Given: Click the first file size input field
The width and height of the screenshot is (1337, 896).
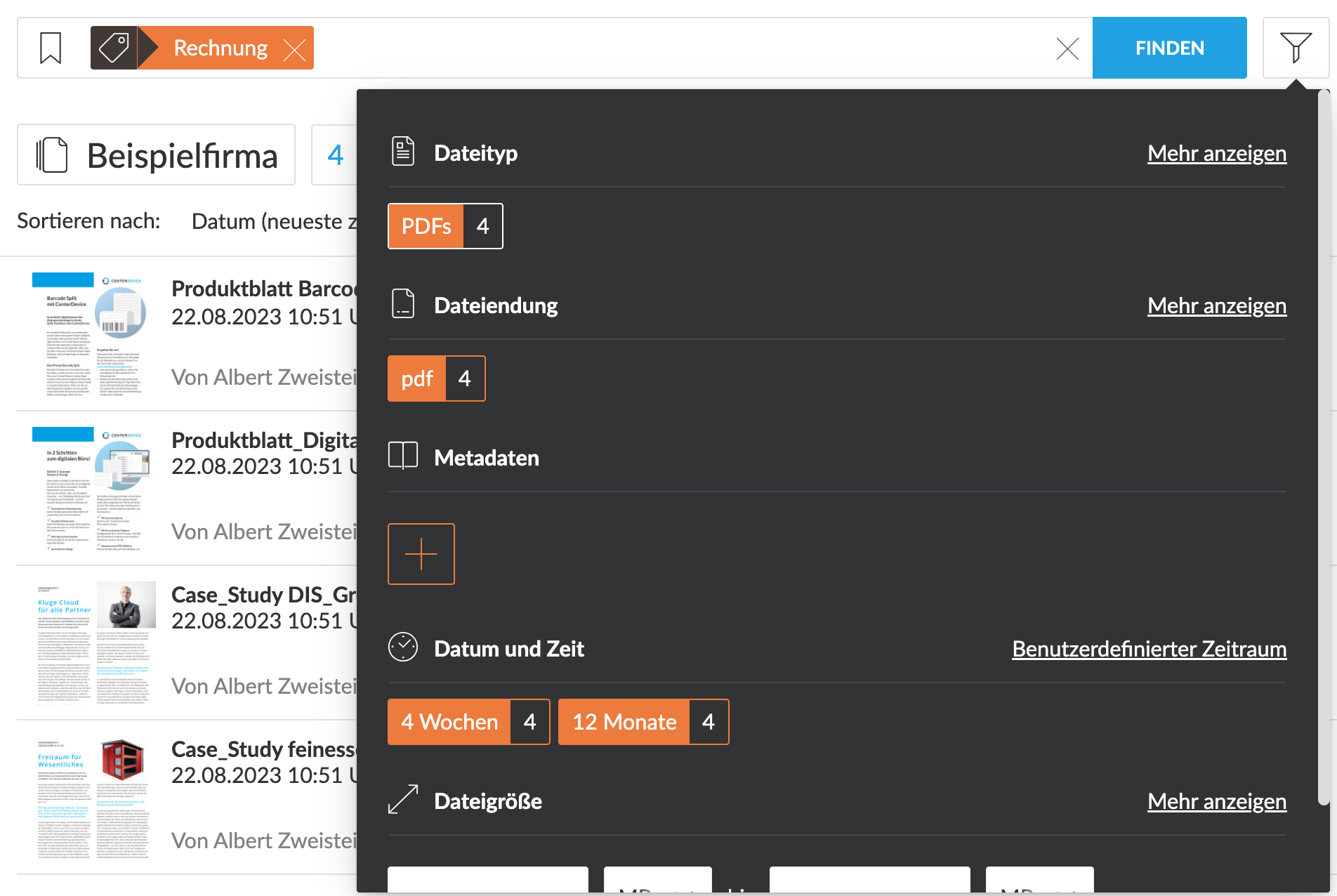Looking at the screenshot, I should coord(488,881).
